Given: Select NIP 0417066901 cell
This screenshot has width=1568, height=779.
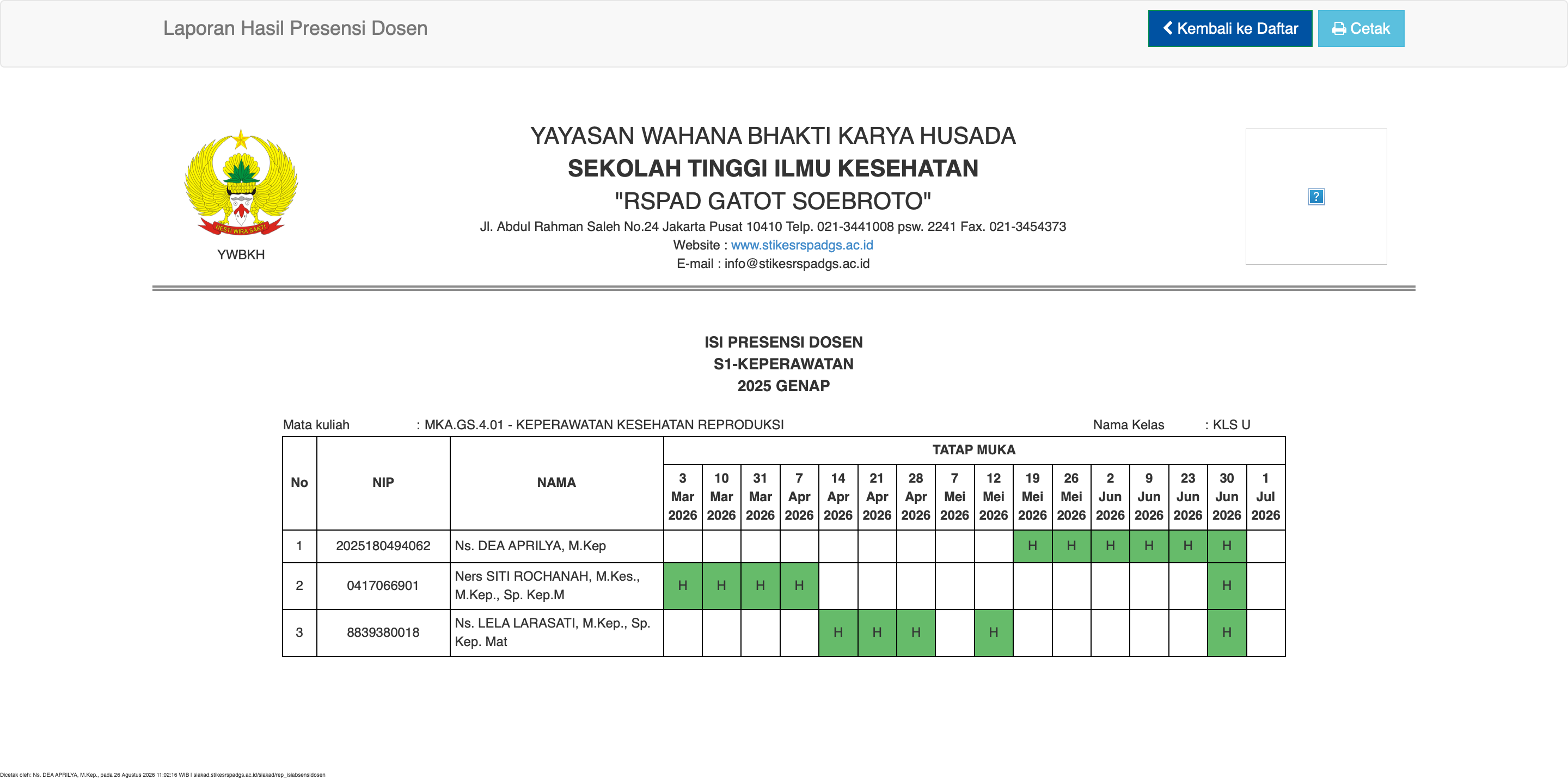Looking at the screenshot, I should click(383, 585).
